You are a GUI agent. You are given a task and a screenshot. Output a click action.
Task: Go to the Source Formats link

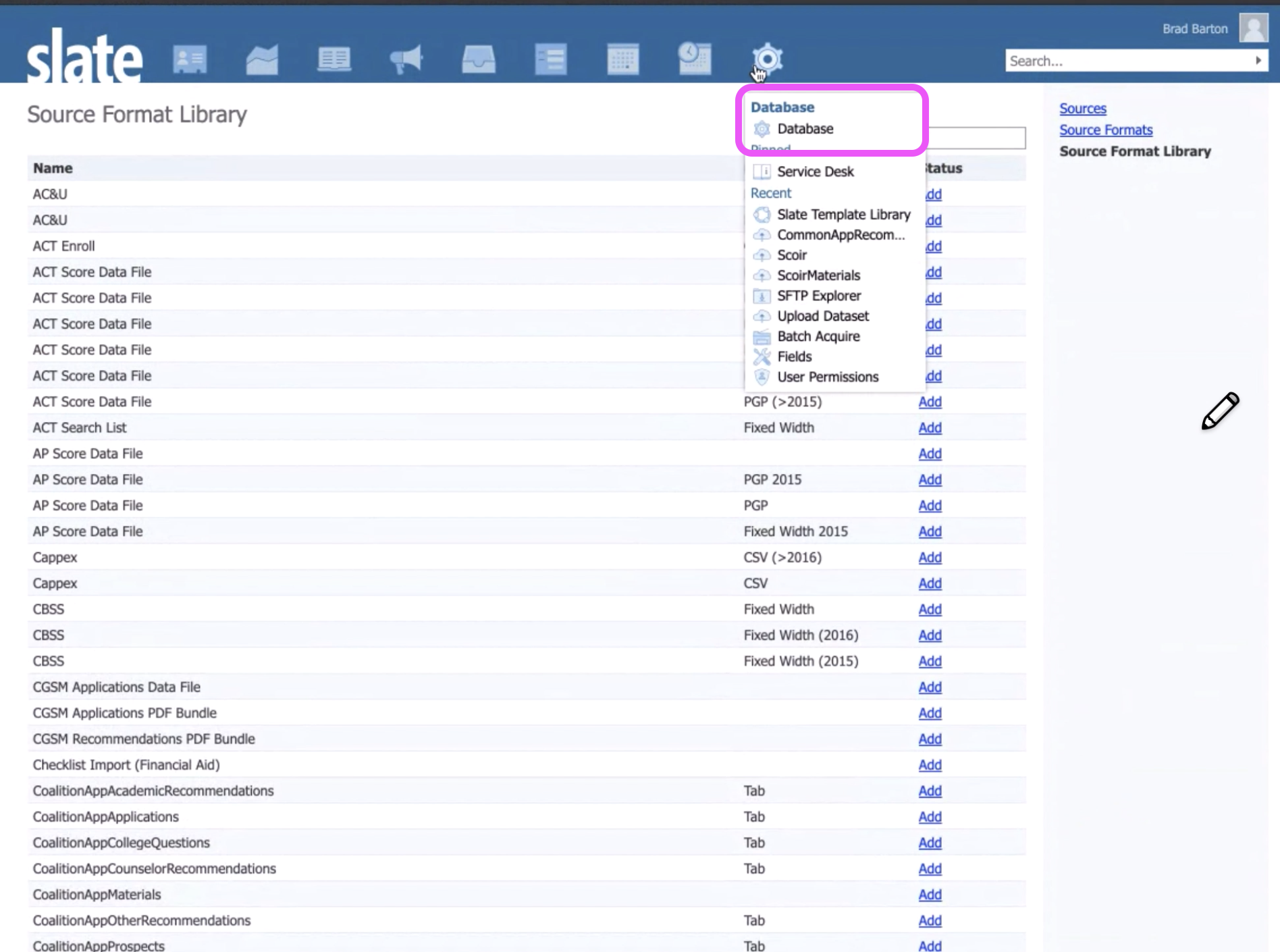point(1106,130)
